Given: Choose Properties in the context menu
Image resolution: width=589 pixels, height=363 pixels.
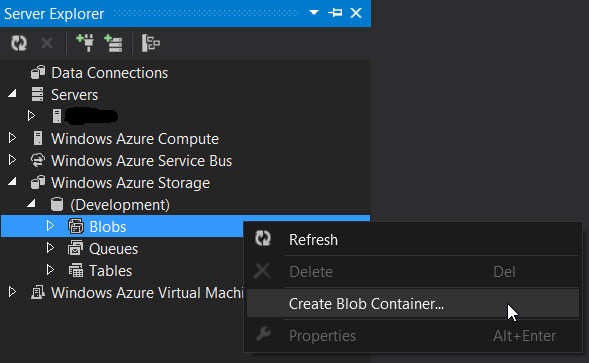Looking at the screenshot, I should click(x=413, y=336).
